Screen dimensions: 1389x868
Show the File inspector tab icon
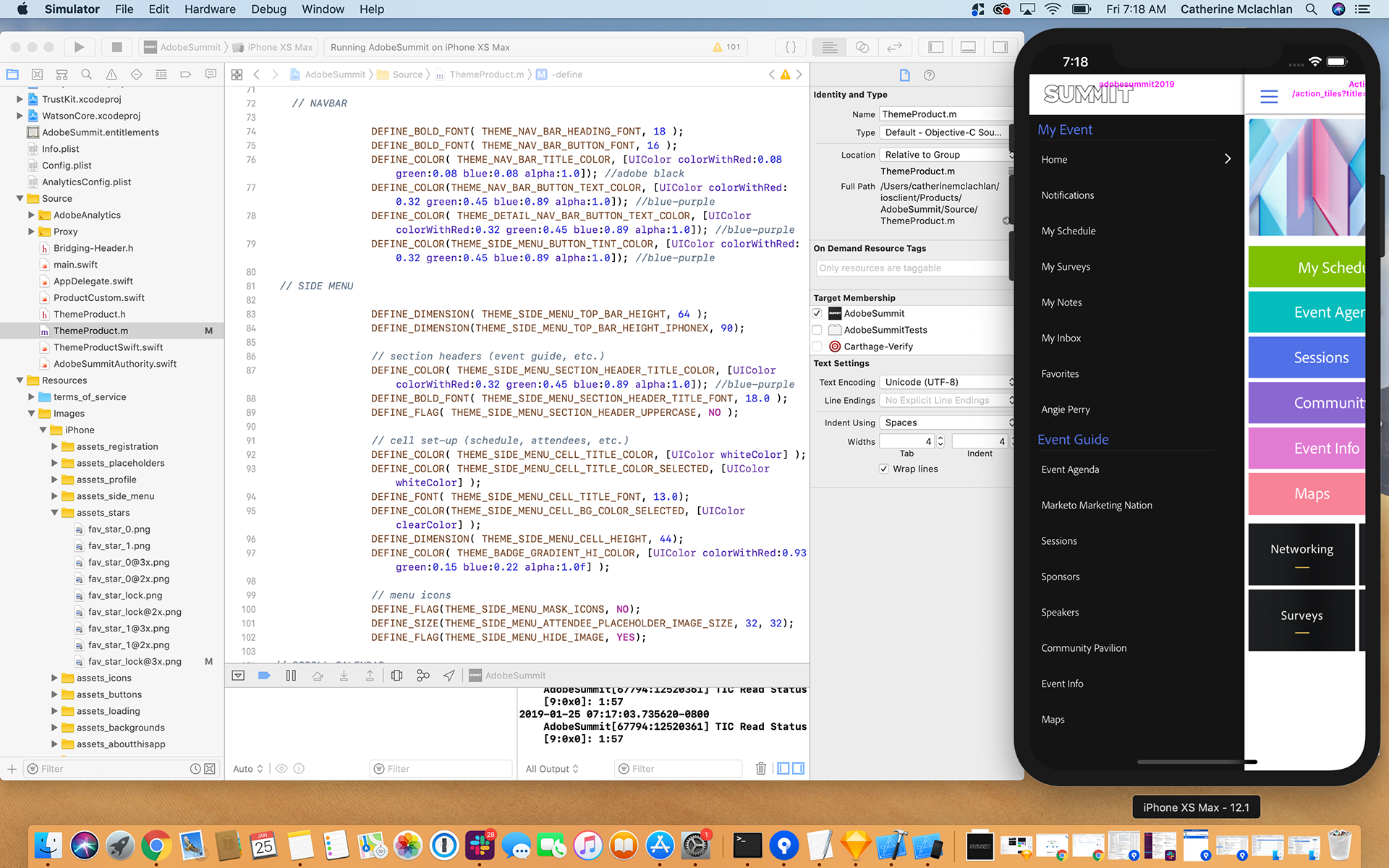(x=904, y=75)
